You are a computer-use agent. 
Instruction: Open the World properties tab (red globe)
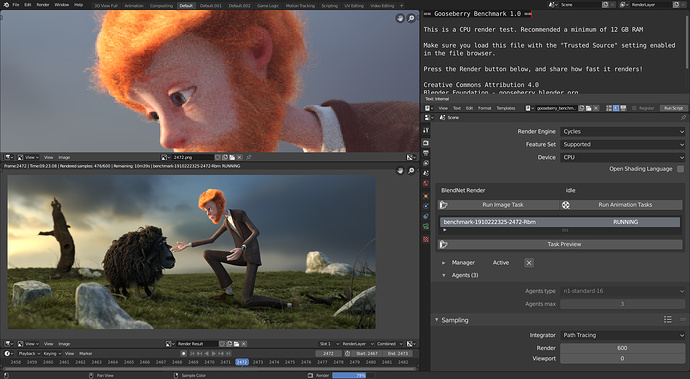click(426, 184)
